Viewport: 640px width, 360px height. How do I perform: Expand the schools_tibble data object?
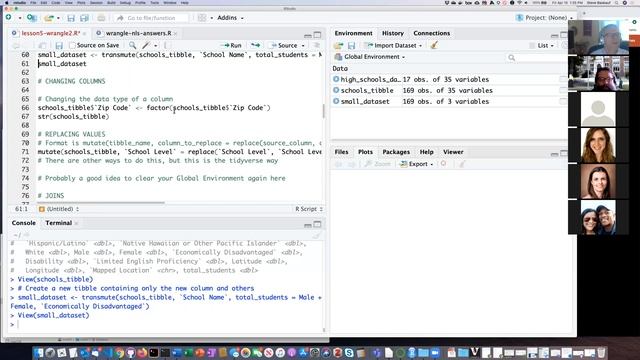[336, 90]
